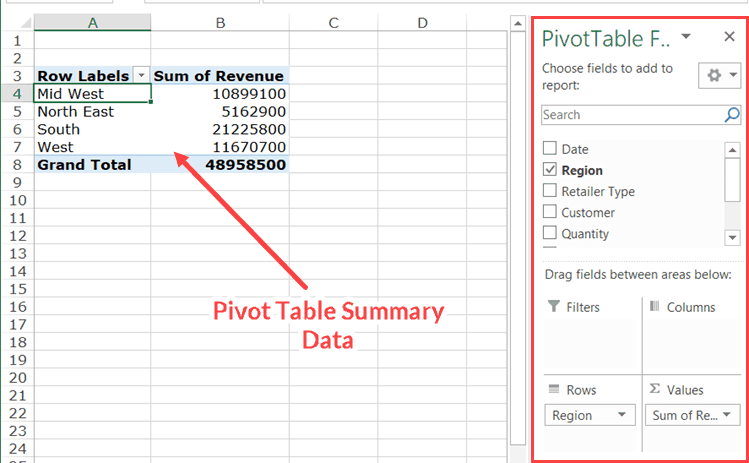
Task: Select the Grand Total cell
Action: (92, 164)
